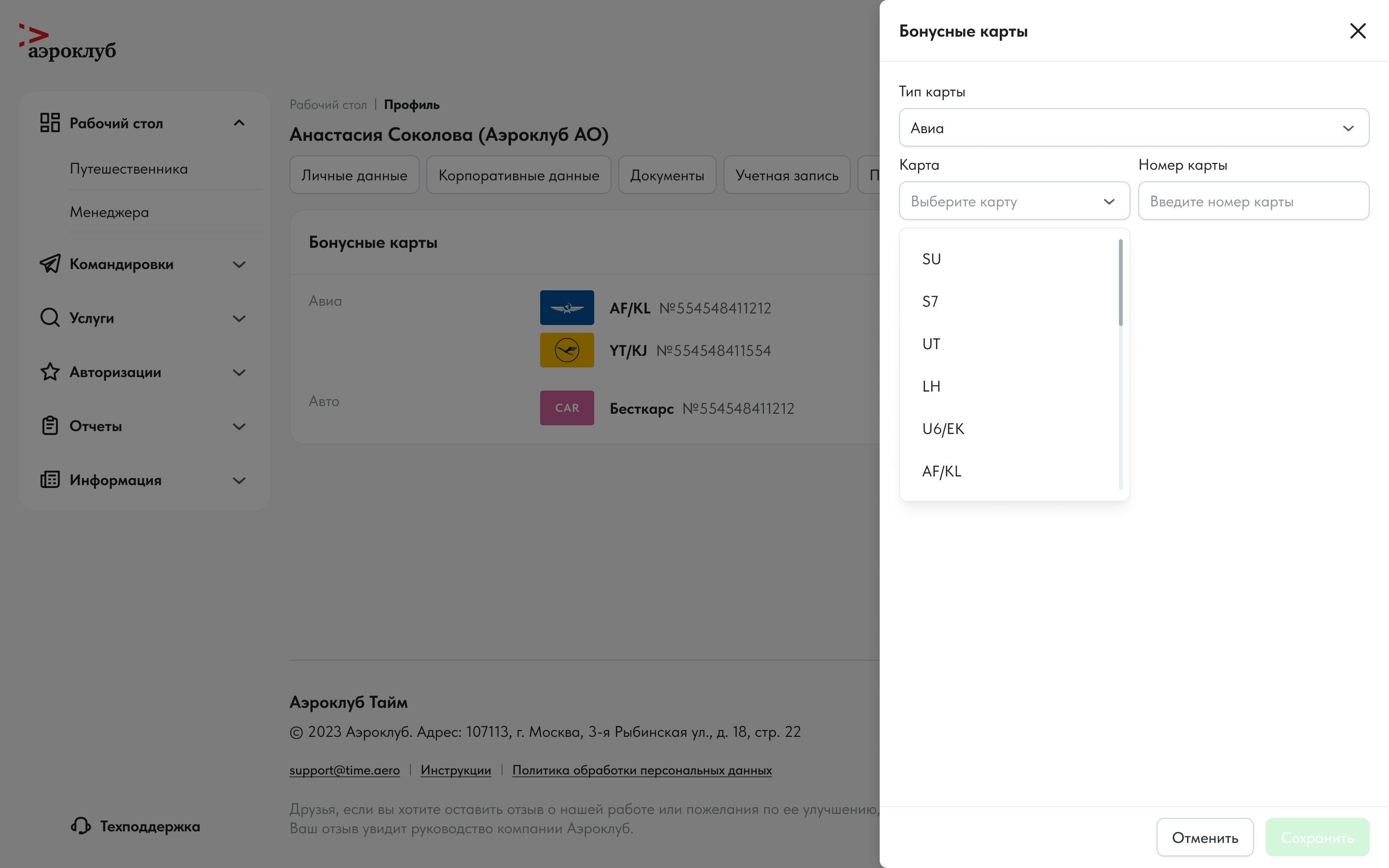
Task: Click the Рабочий стол grid icon
Action: (50, 123)
